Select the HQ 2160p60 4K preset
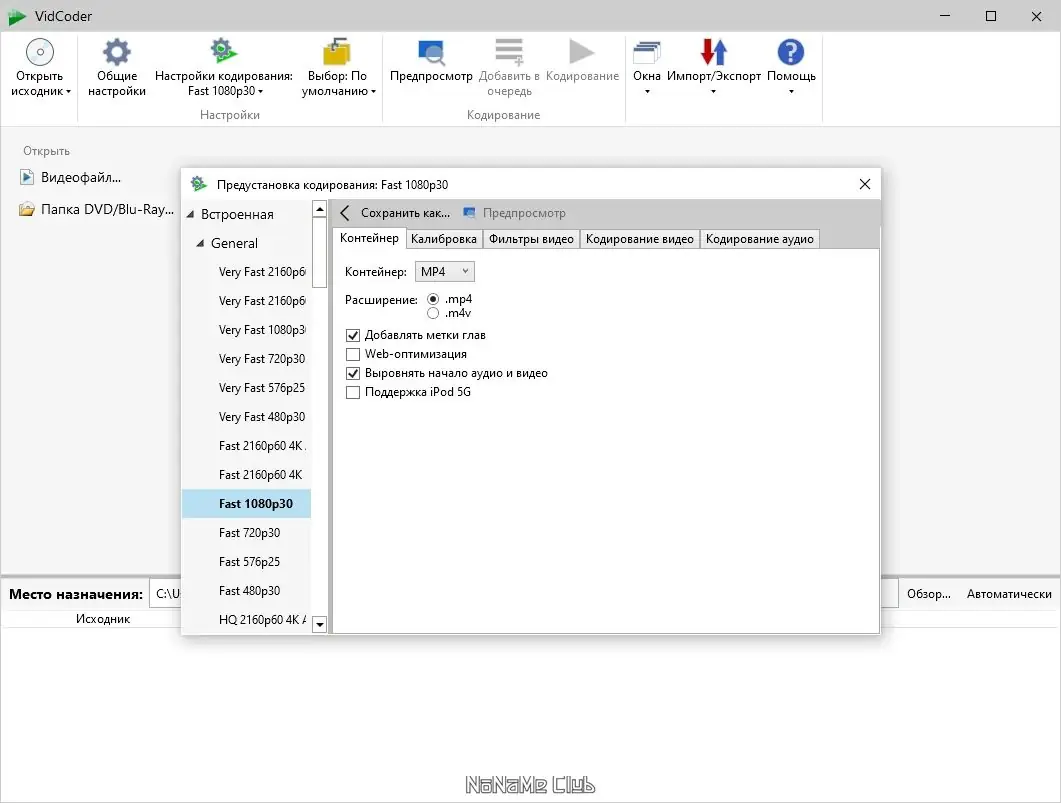The image size is (1061, 803). pyautogui.click(x=246, y=620)
